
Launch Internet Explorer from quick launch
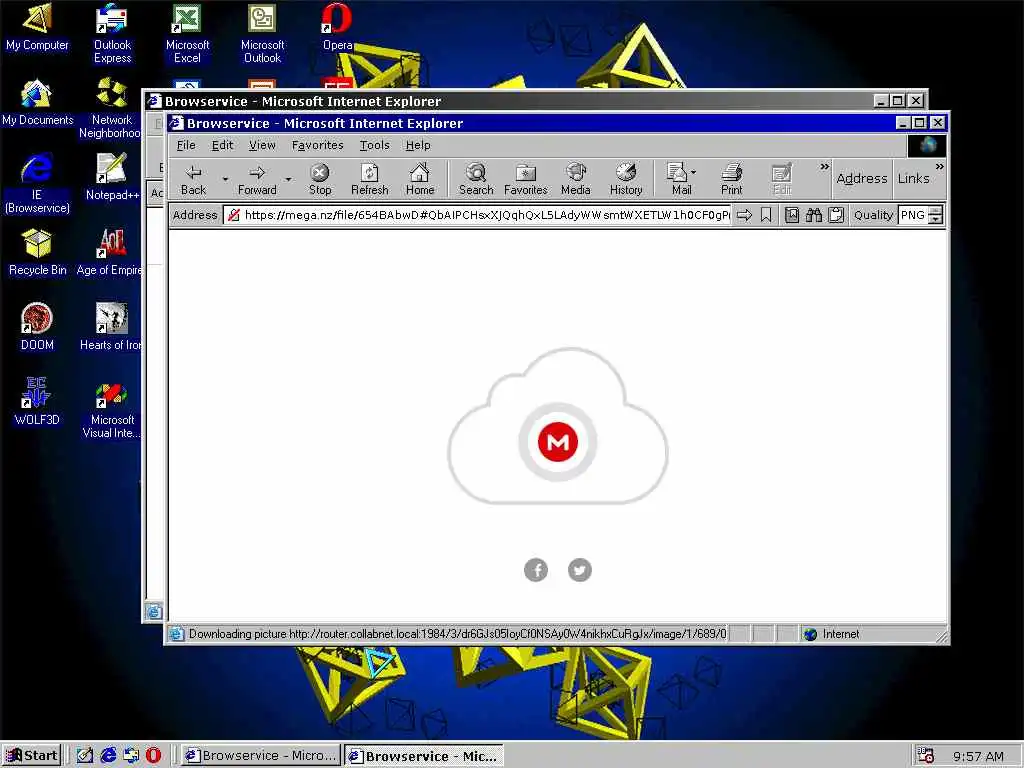click(108, 756)
